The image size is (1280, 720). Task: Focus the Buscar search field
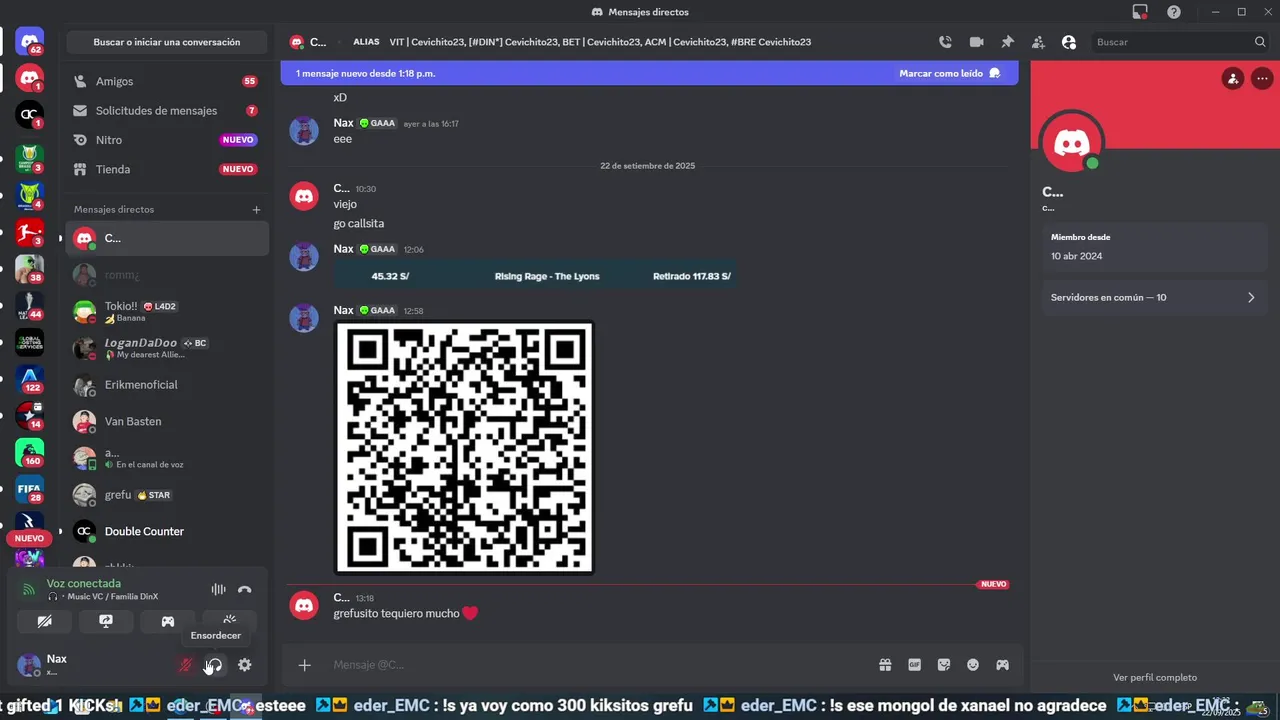[1180, 42]
